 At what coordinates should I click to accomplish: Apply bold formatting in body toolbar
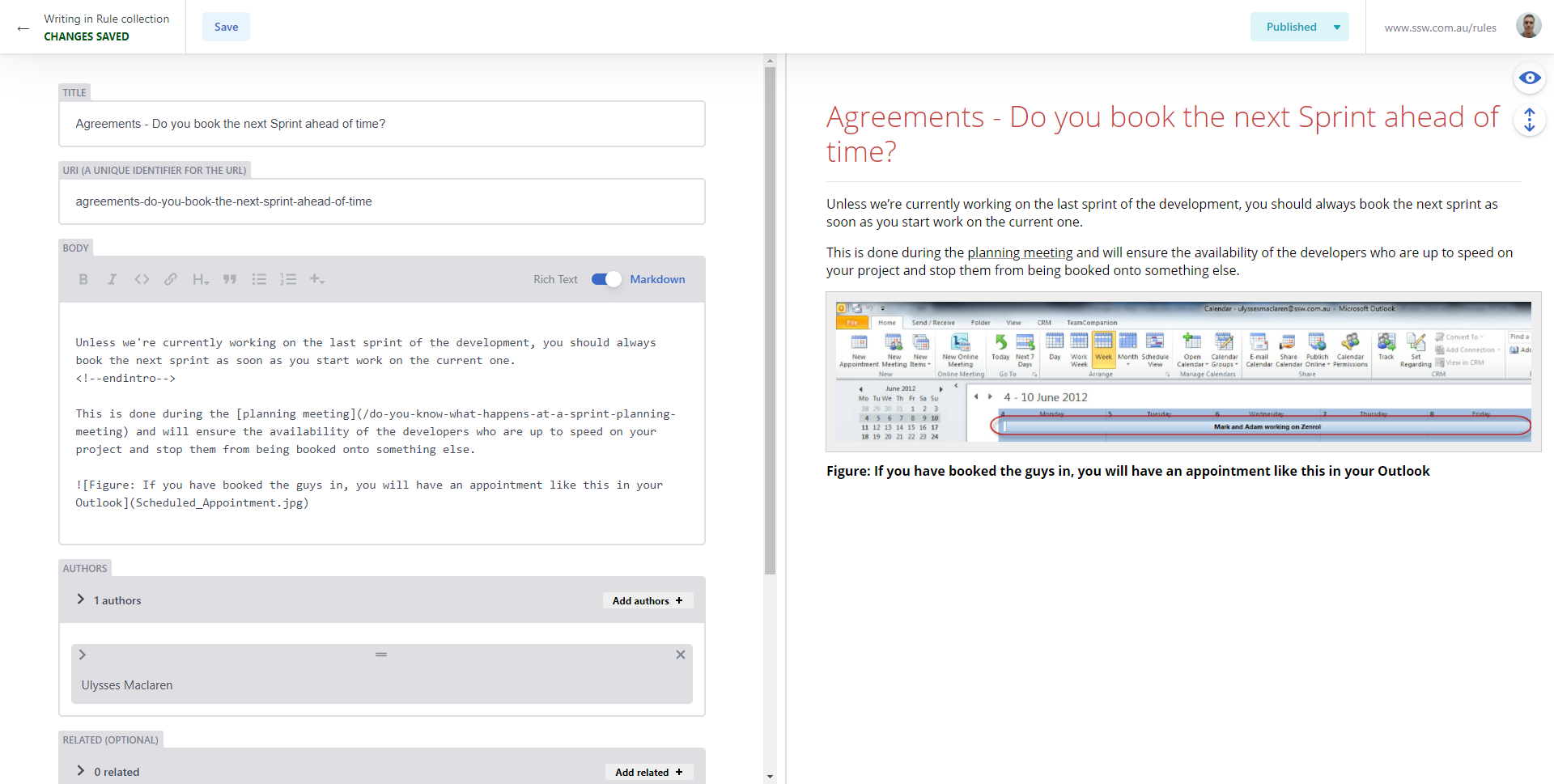click(x=83, y=279)
